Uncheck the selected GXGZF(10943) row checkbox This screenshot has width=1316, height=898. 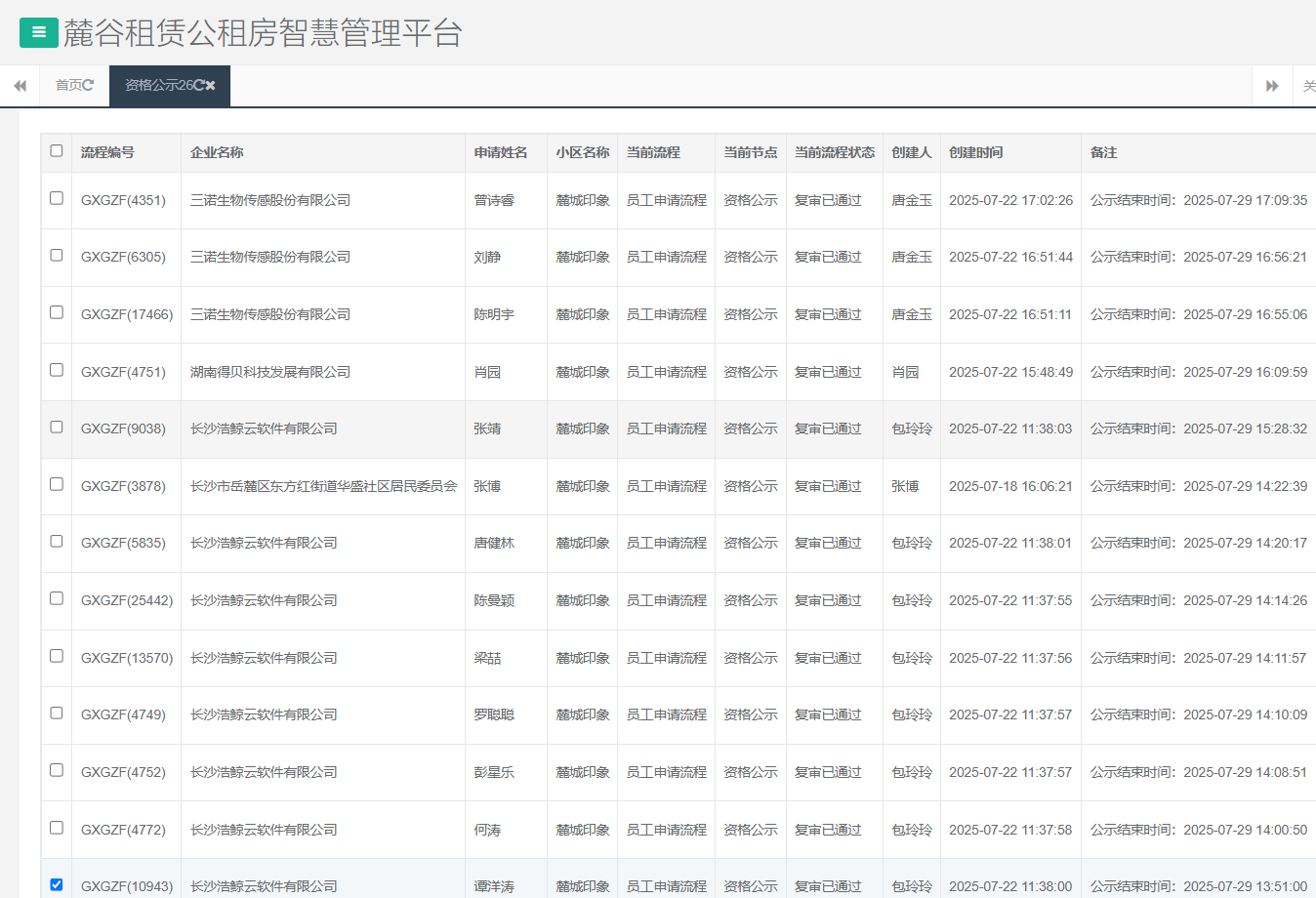coord(57,884)
